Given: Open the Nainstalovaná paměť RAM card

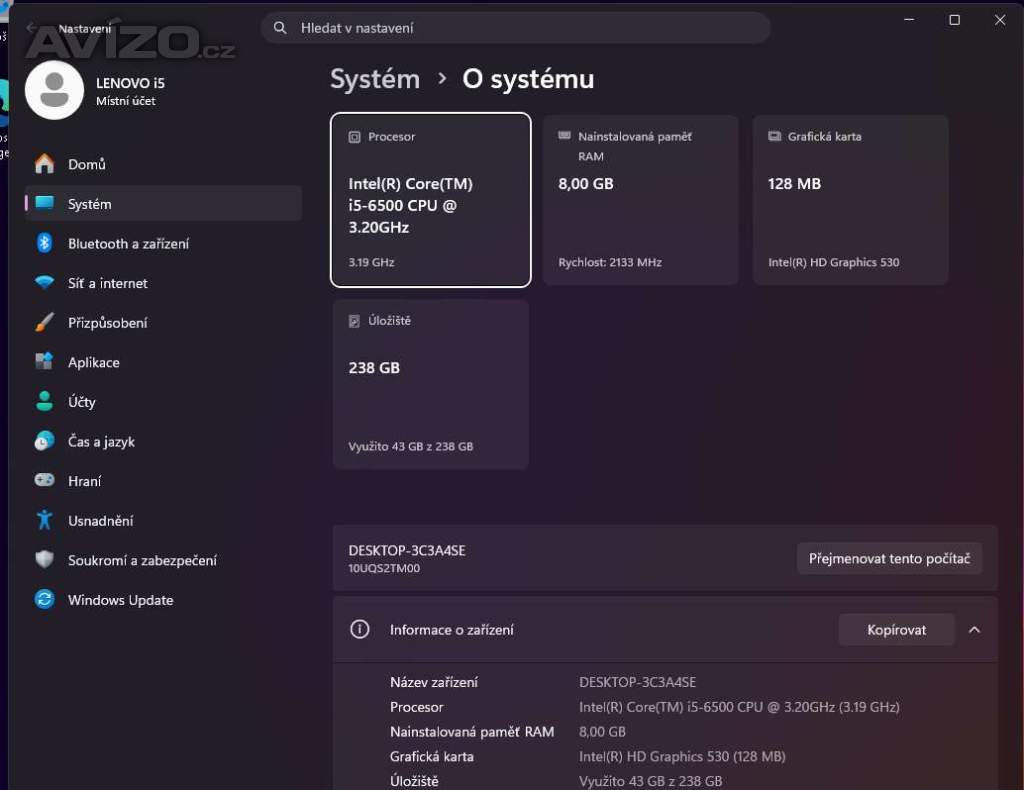Looking at the screenshot, I should click(x=641, y=200).
